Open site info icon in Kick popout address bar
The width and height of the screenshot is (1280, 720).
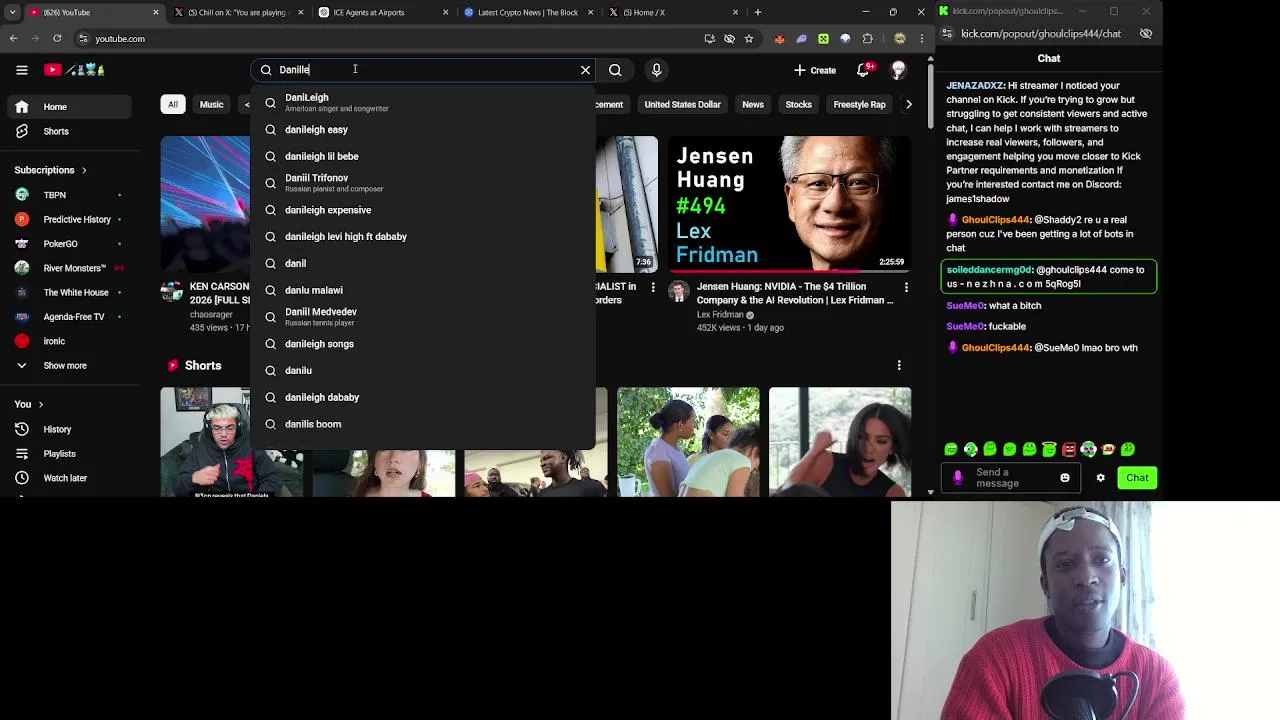(947, 34)
